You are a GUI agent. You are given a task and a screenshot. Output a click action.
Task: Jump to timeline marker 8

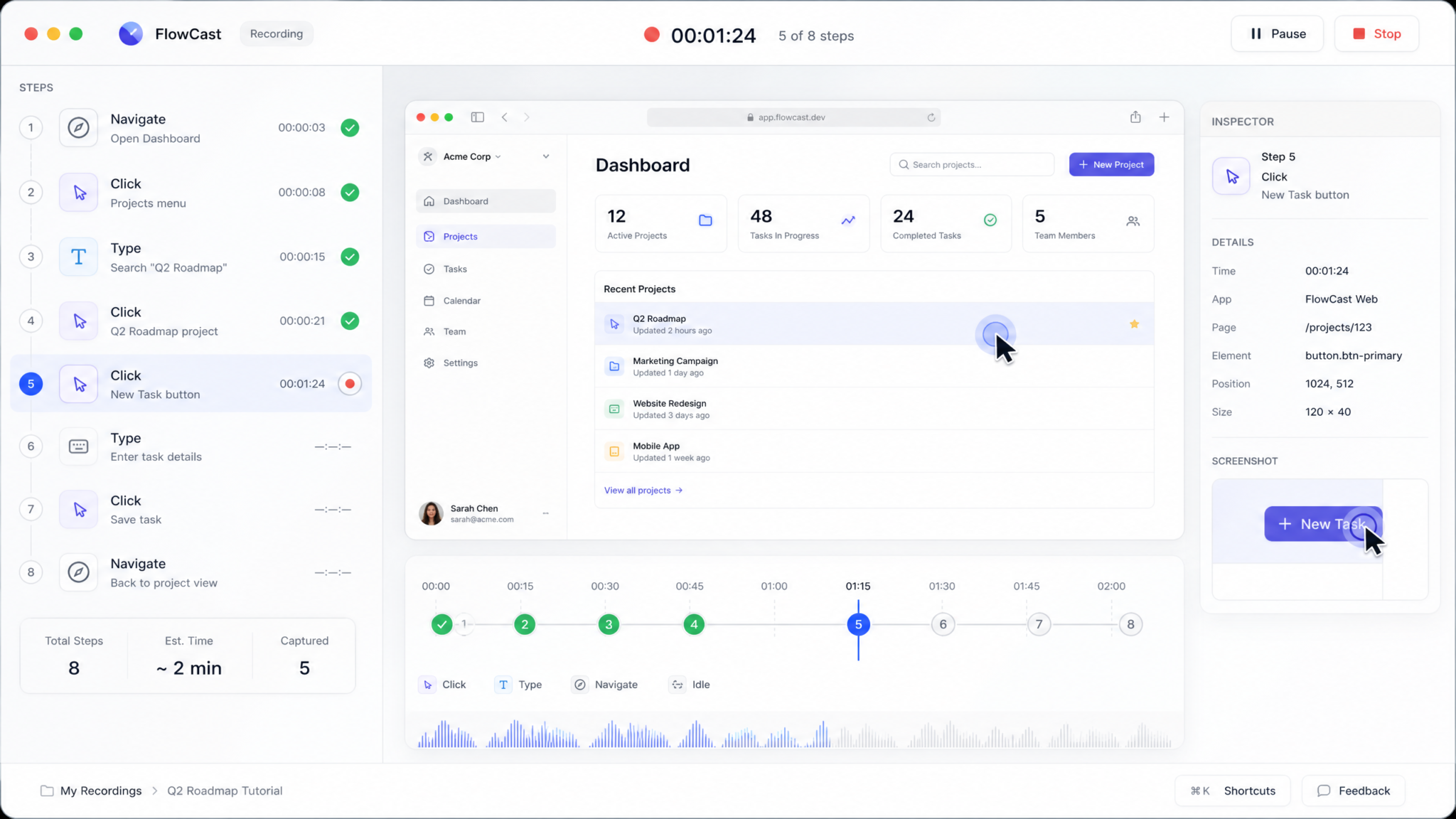coord(1130,624)
